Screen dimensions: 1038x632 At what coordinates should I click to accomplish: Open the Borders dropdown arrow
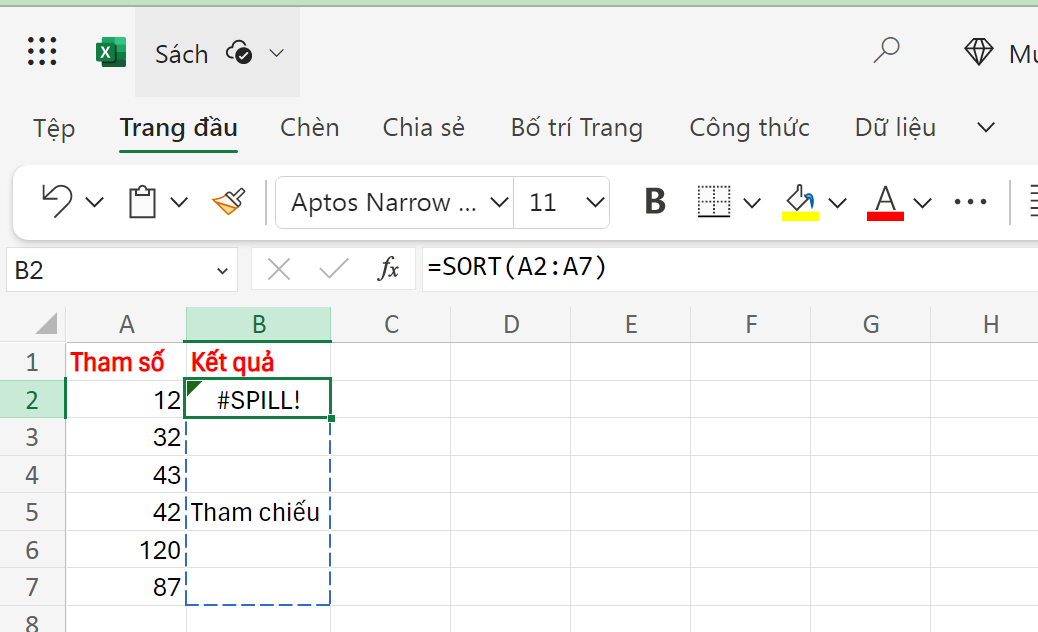click(752, 203)
